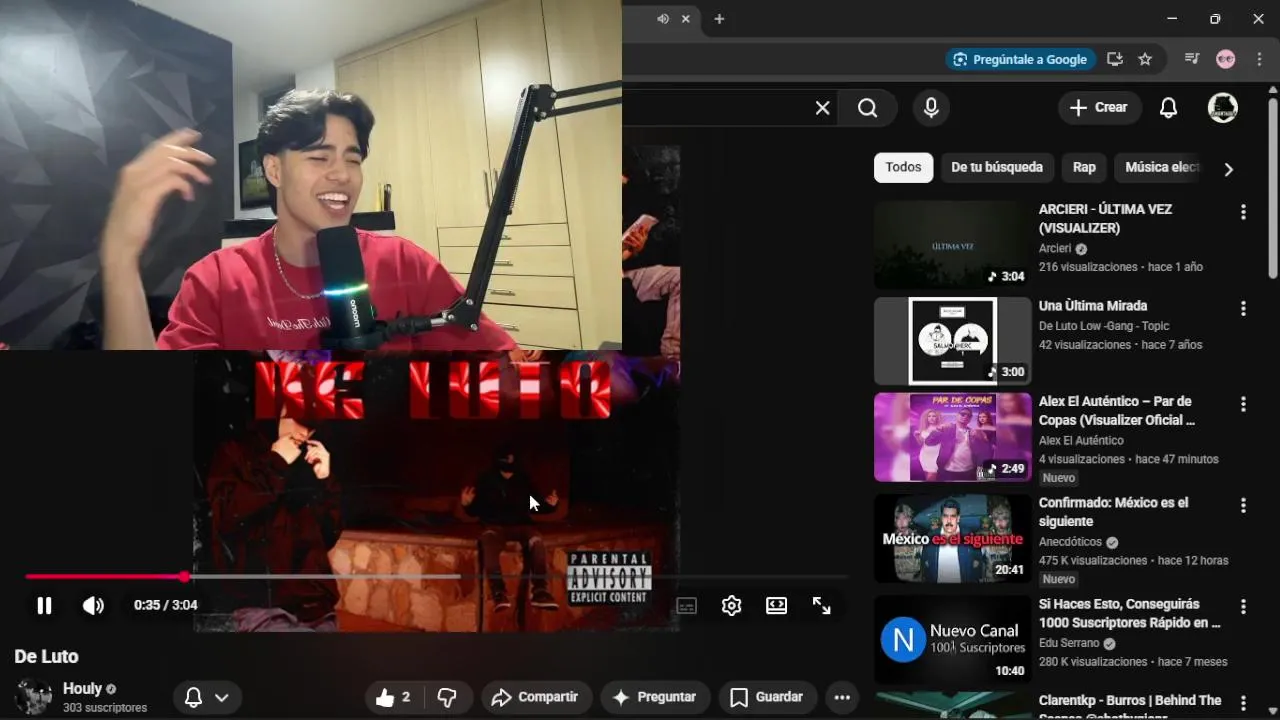Open Confirmado: México es el siguiente title
Viewport: 1280px width, 720px height.
[1113, 512]
